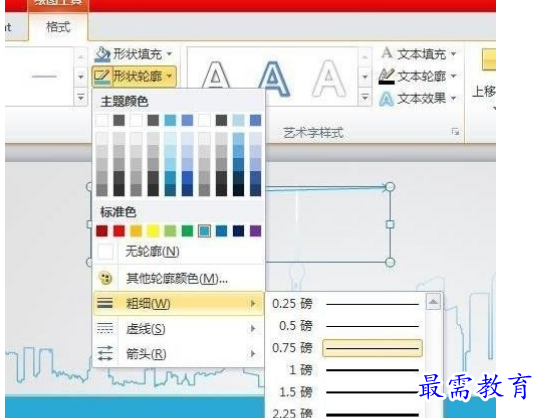Viewport: 540px width, 418px height.
Task: Choose the 0.5 磅 line weight
Action: pyautogui.click(x=346, y=326)
